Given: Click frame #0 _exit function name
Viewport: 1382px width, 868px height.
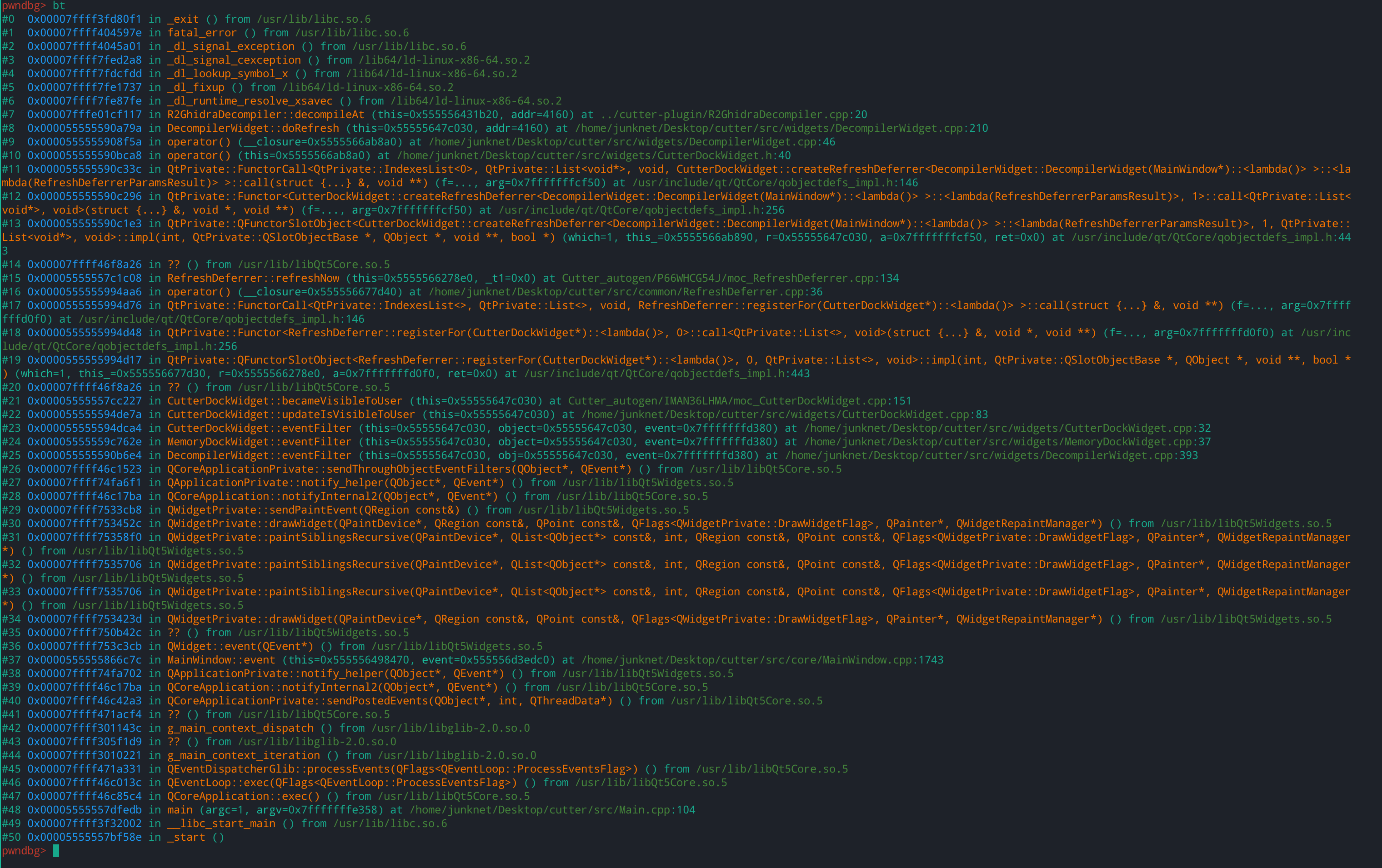Looking at the screenshot, I should 183,19.
